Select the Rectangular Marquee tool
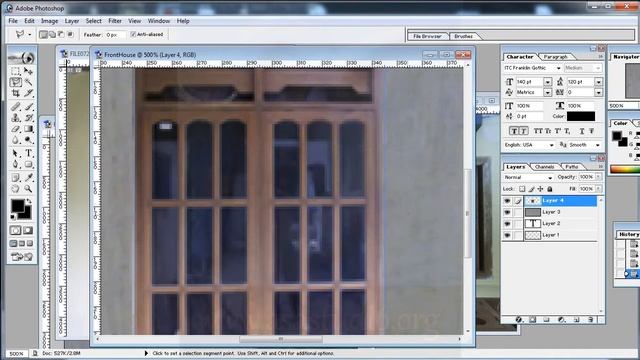 point(16,71)
